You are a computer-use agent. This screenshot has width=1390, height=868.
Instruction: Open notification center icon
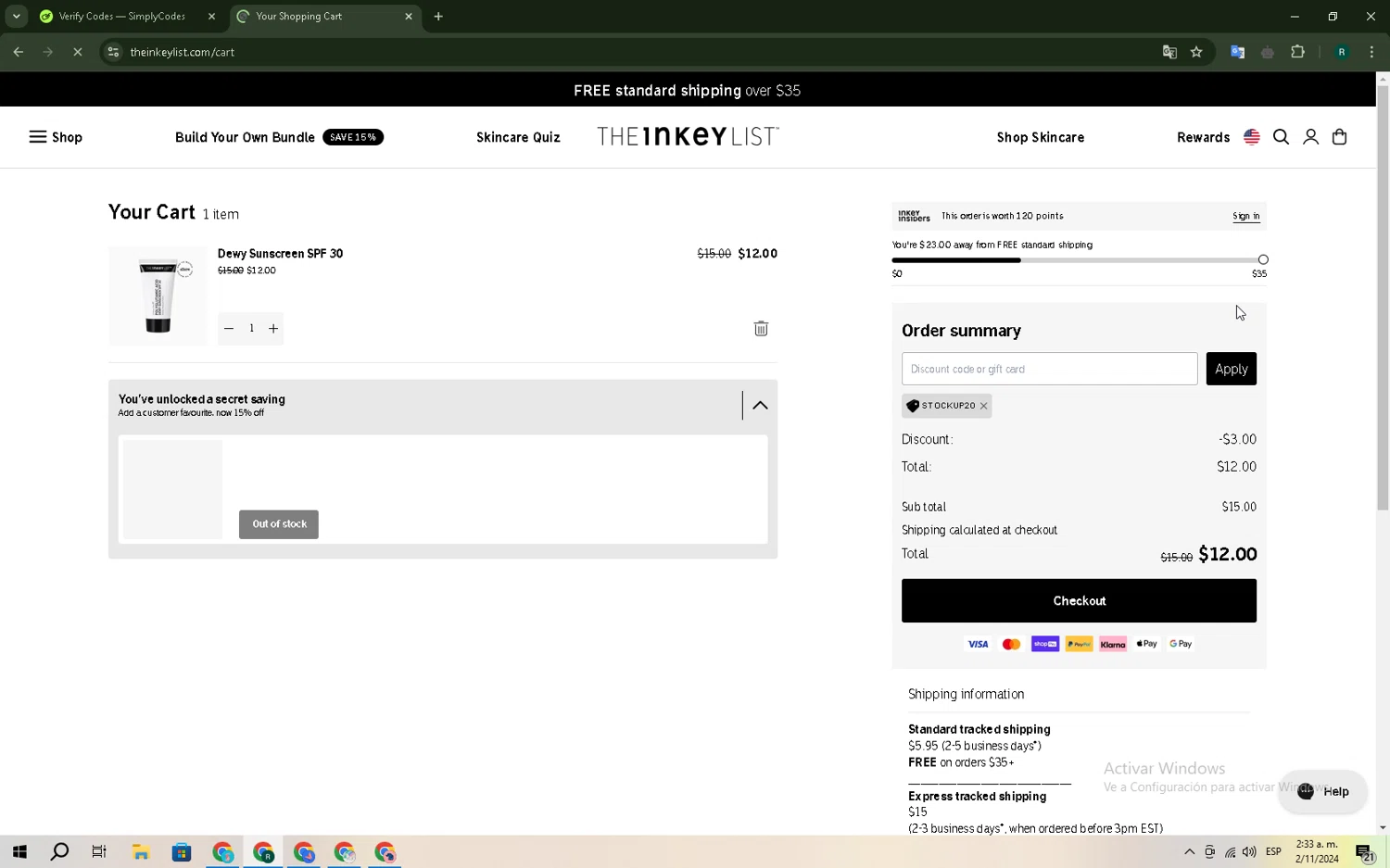coord(1365,852)
